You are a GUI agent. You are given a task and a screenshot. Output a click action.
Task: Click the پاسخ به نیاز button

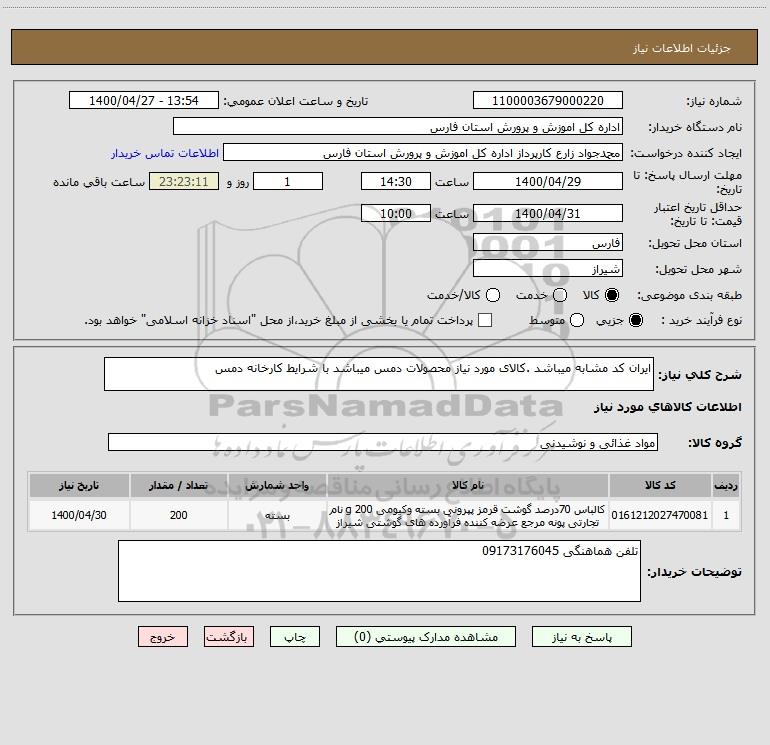[x=582, y=637]
